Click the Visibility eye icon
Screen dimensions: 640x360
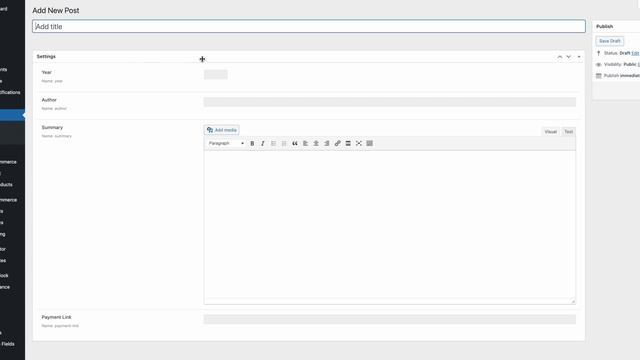point(598,64)
